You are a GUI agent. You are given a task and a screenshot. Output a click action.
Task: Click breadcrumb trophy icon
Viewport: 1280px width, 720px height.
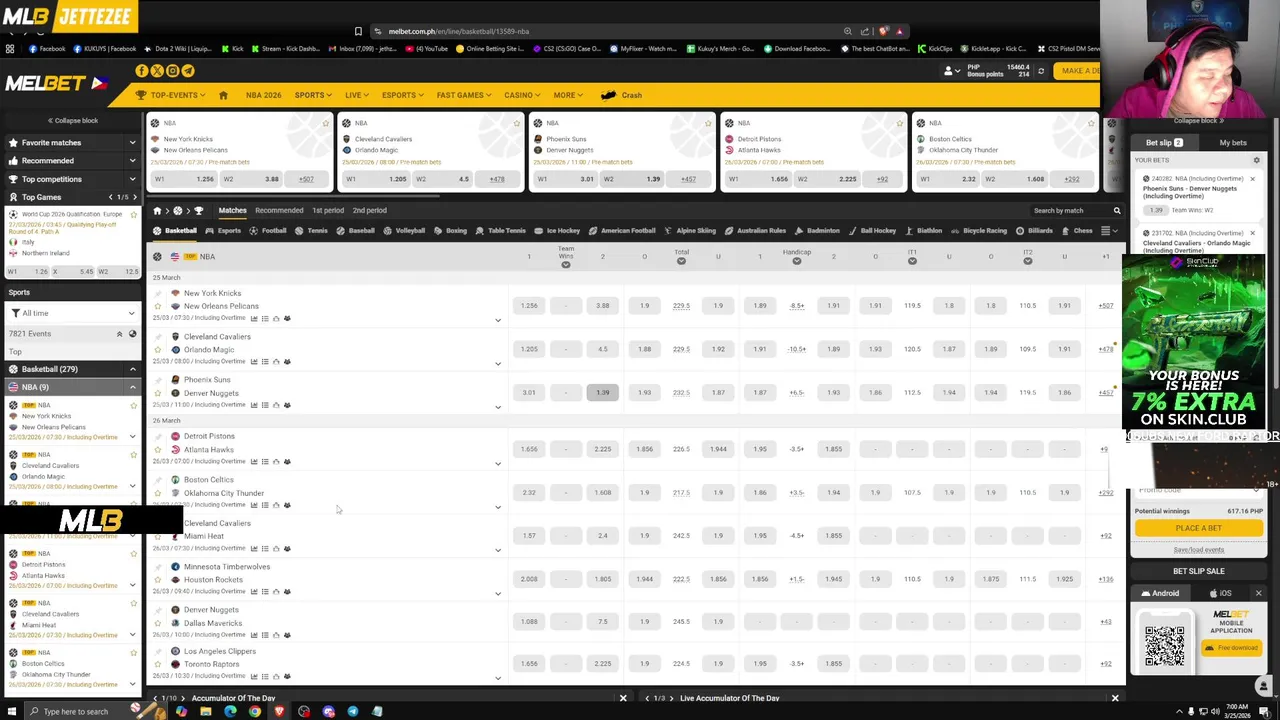tap(198, 211)
